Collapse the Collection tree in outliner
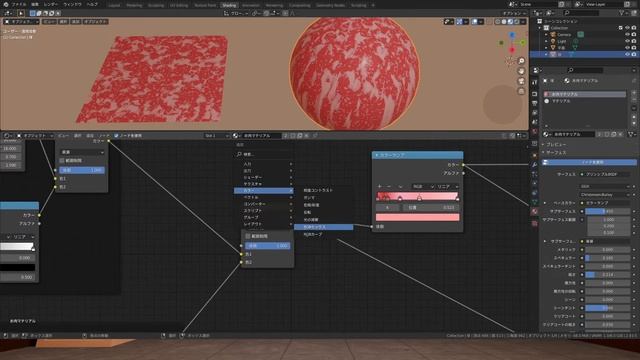Image resolution: width=640 pixels, height=360 pixels. 540,28
